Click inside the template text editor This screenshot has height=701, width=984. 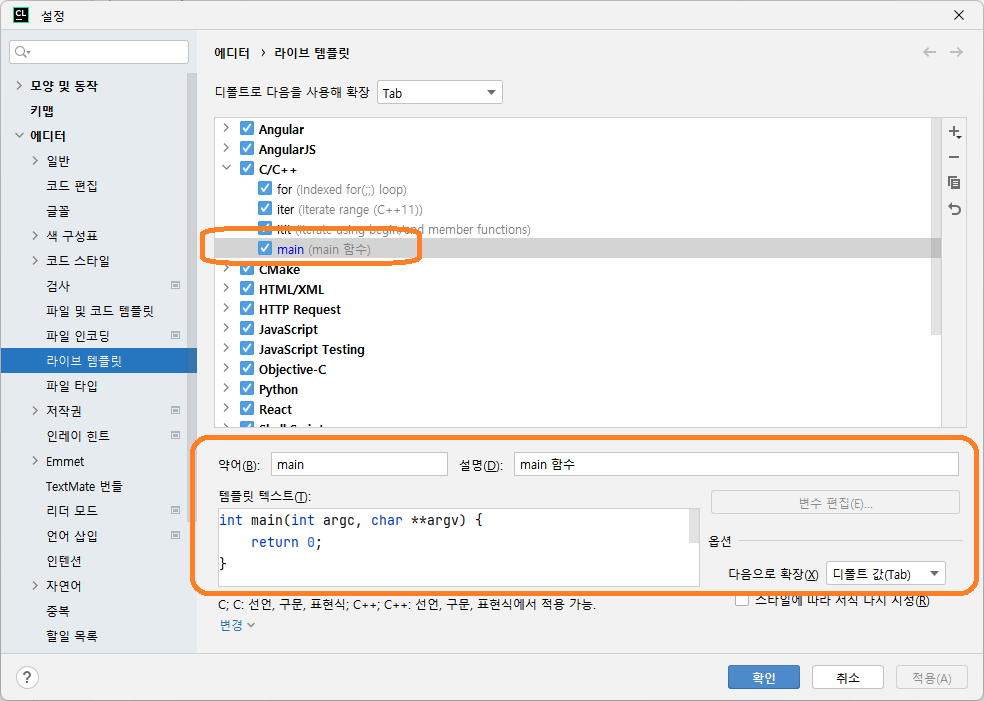click(x=453, y=547)
